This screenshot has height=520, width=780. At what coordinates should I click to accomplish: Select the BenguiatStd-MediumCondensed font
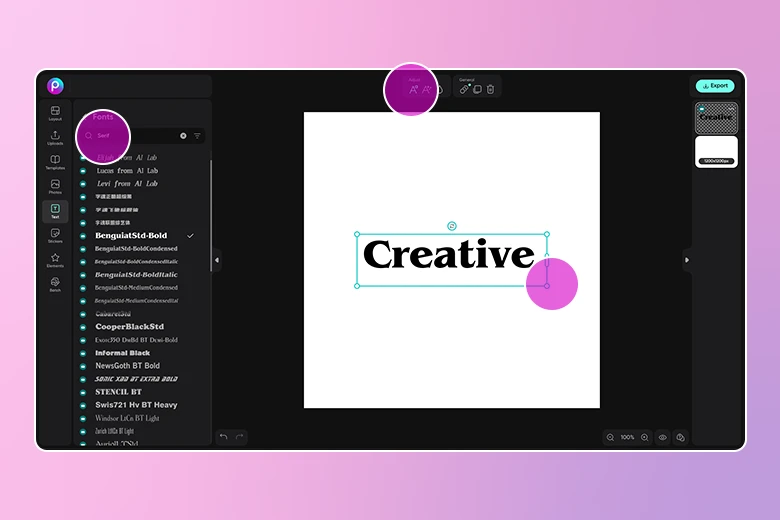point(136,288)
